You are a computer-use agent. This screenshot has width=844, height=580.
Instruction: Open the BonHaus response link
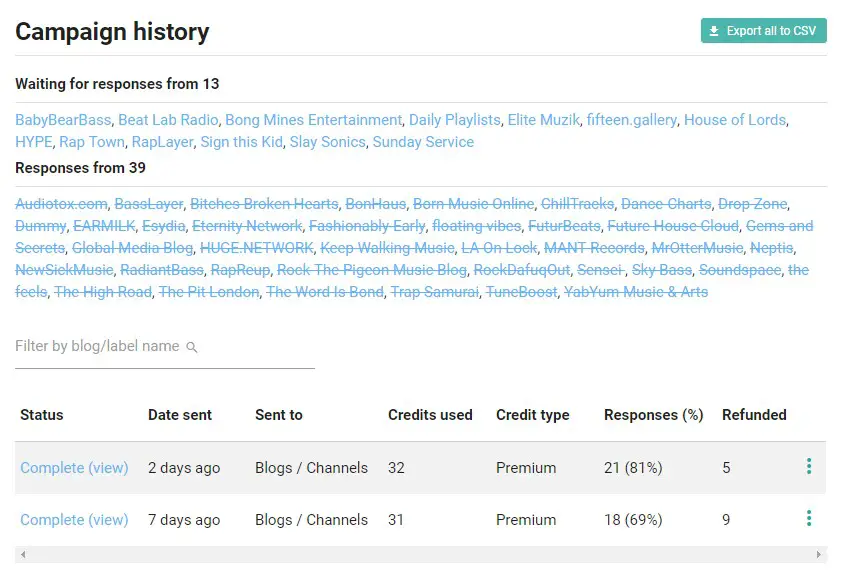pos(376,203)
